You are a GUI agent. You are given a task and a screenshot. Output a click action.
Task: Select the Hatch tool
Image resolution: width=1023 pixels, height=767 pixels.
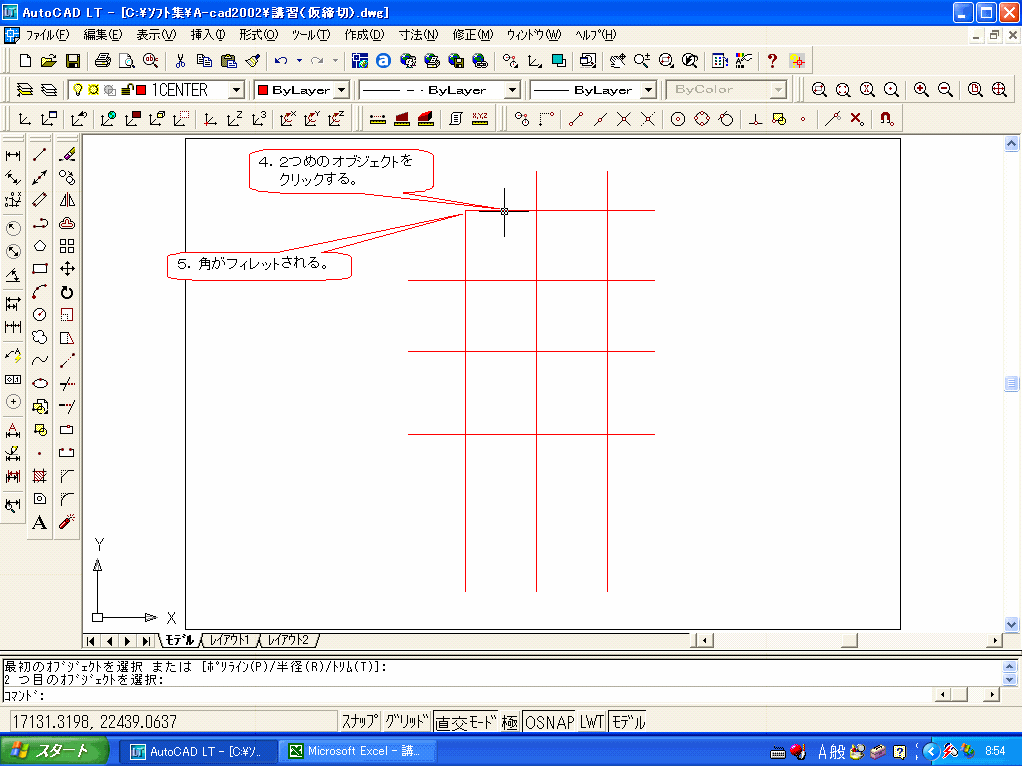pos(40,476)
